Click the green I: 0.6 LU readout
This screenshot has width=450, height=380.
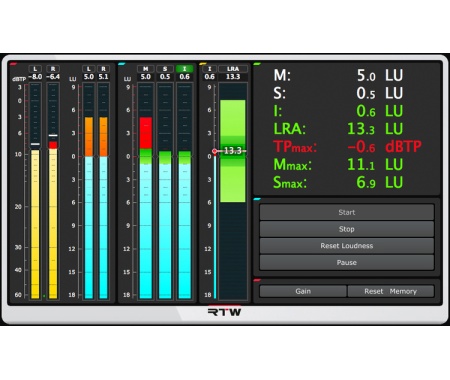click(x=338, y=111)
